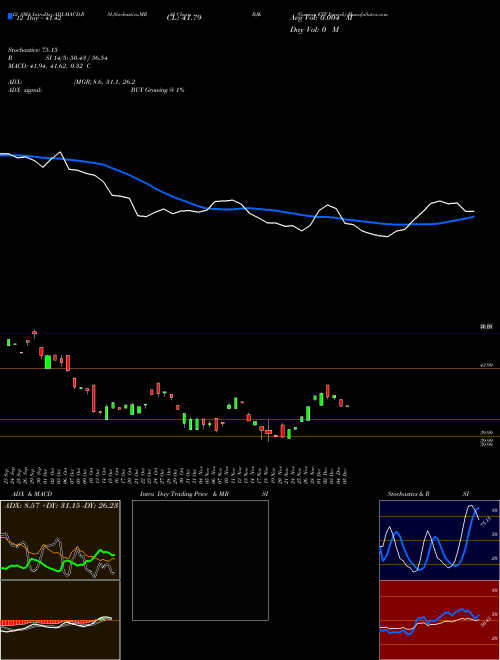Click the 'Day Vol: 0 M' text

point(314,30)
